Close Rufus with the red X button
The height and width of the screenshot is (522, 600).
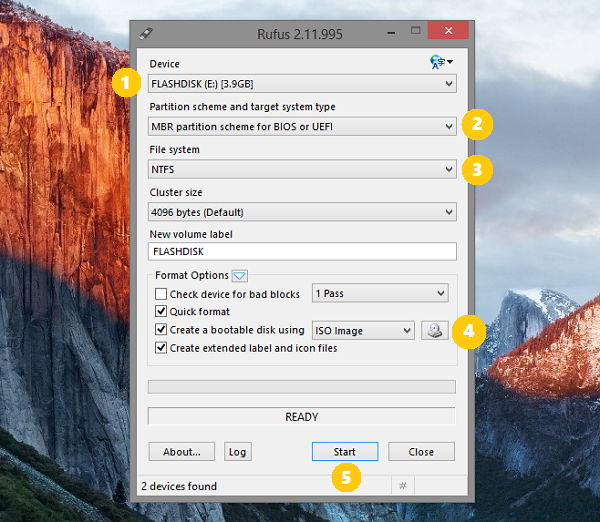pos(448,30)
